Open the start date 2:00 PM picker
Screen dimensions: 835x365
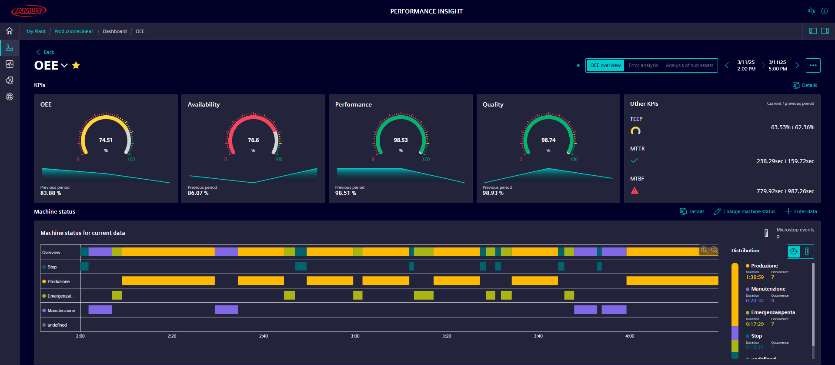[x=746, y=65]
